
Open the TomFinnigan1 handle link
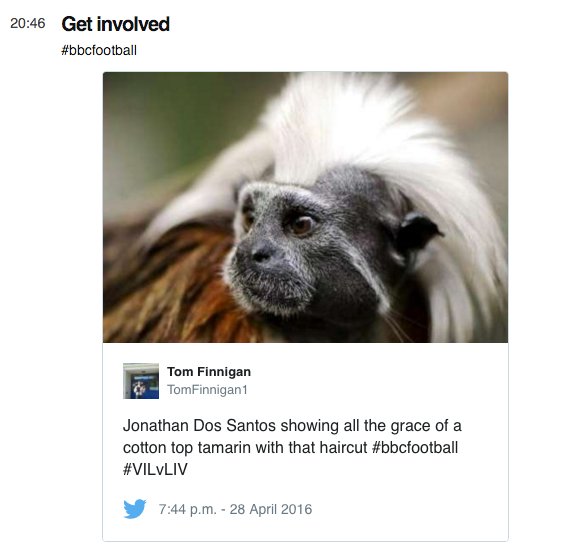207,390
